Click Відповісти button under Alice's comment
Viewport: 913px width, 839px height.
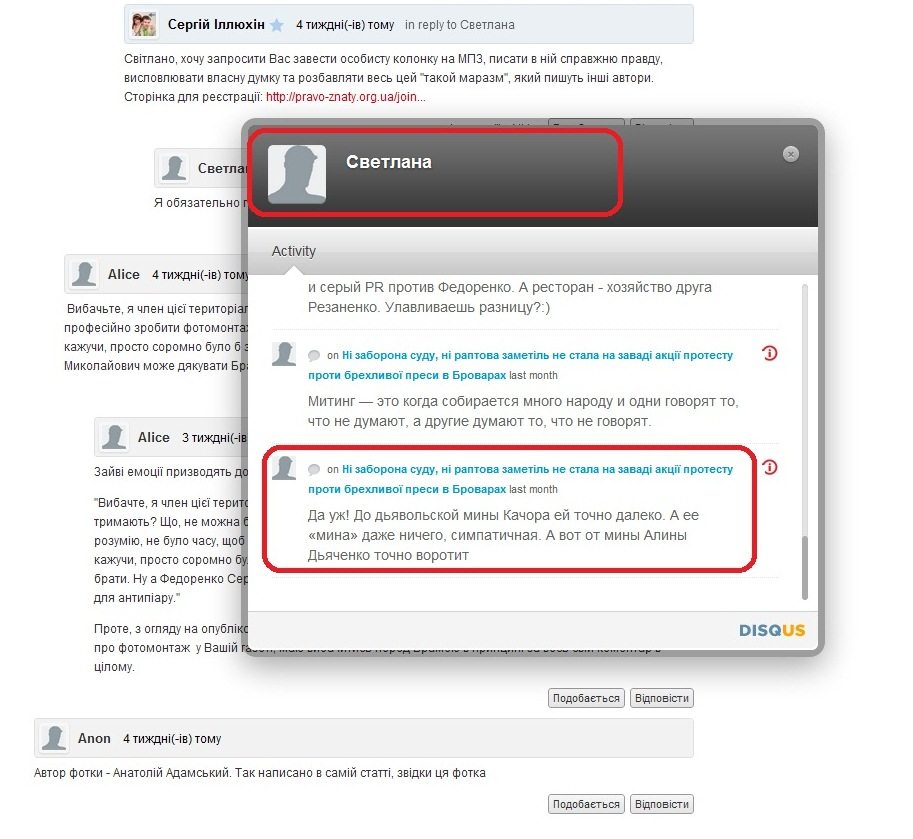(x=661, y=698)
